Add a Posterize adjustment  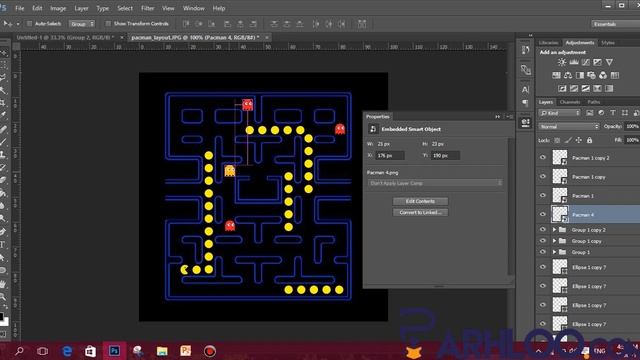[574, 88]
